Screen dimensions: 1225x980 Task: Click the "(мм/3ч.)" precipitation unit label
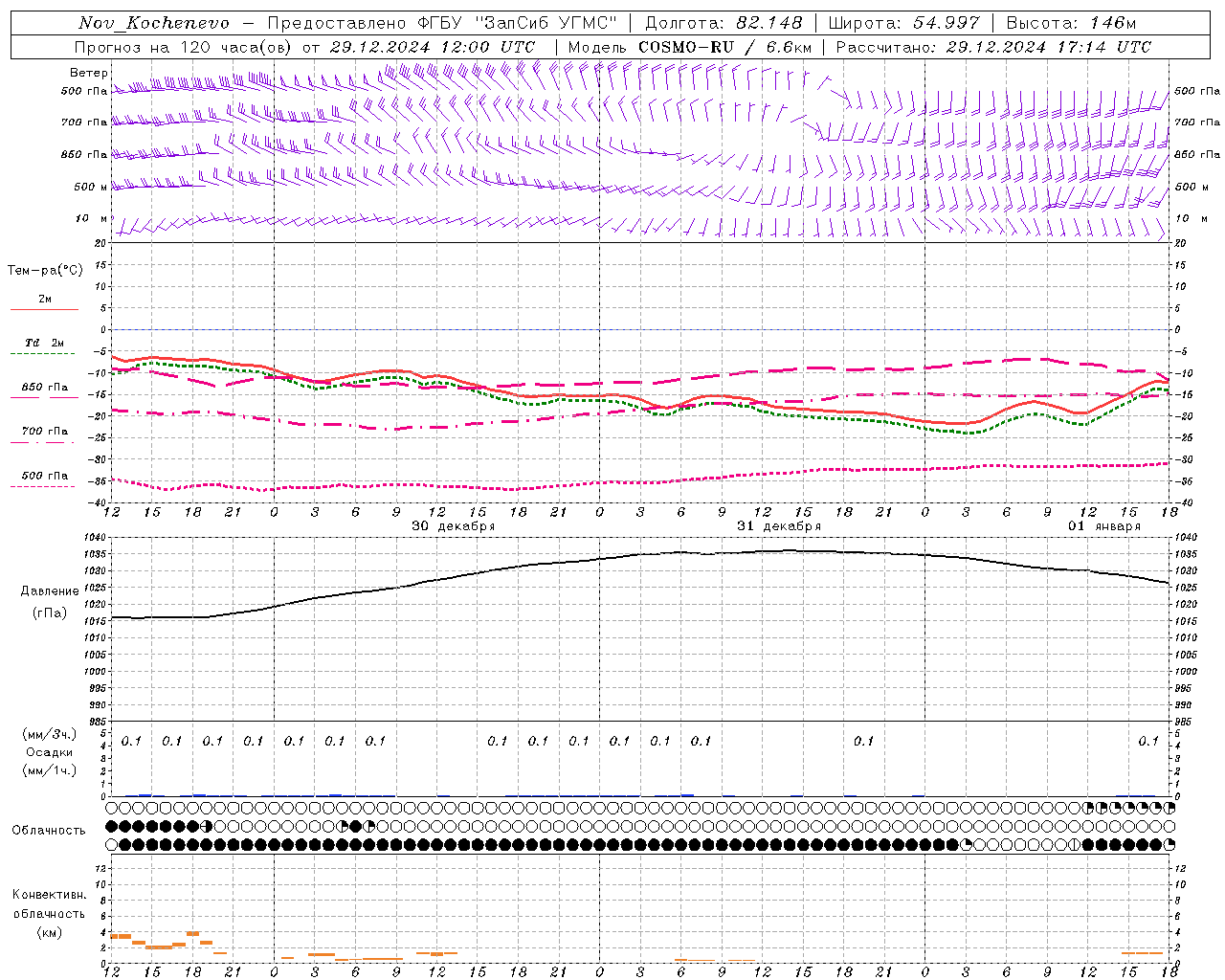[x=50, y=735]
